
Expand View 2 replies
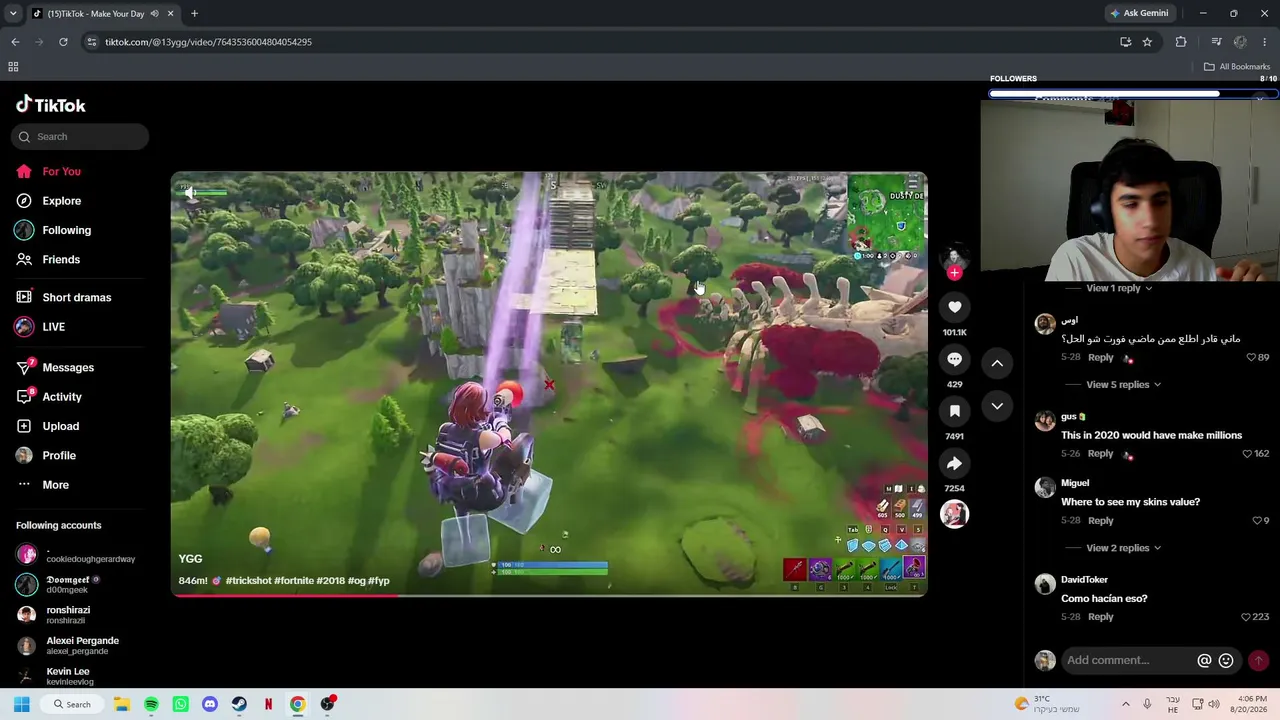1124,548
